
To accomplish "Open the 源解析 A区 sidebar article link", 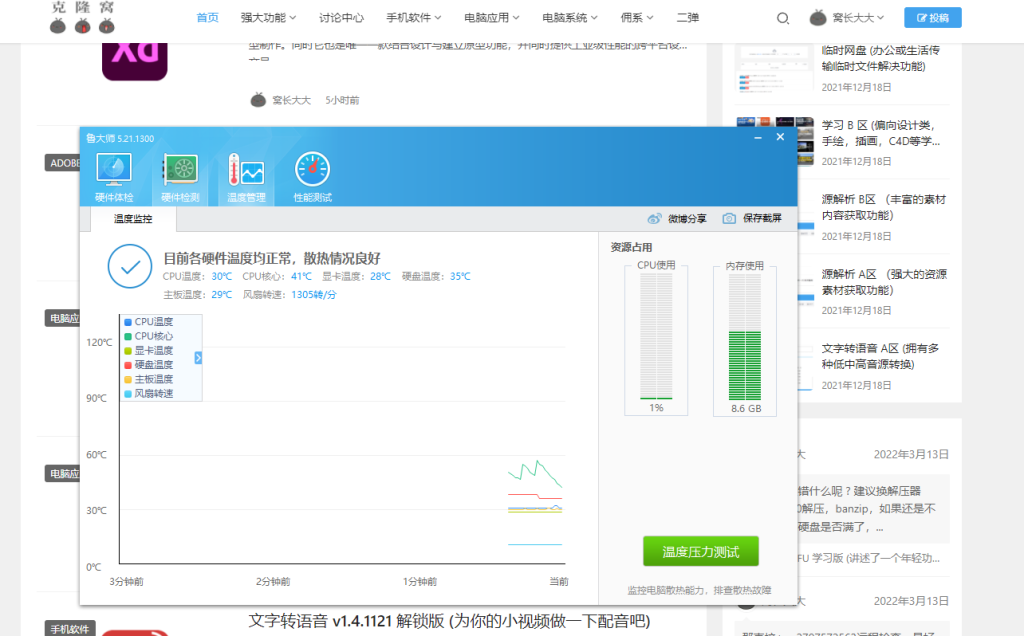I will pyautogui.click(x=884, y=282).
